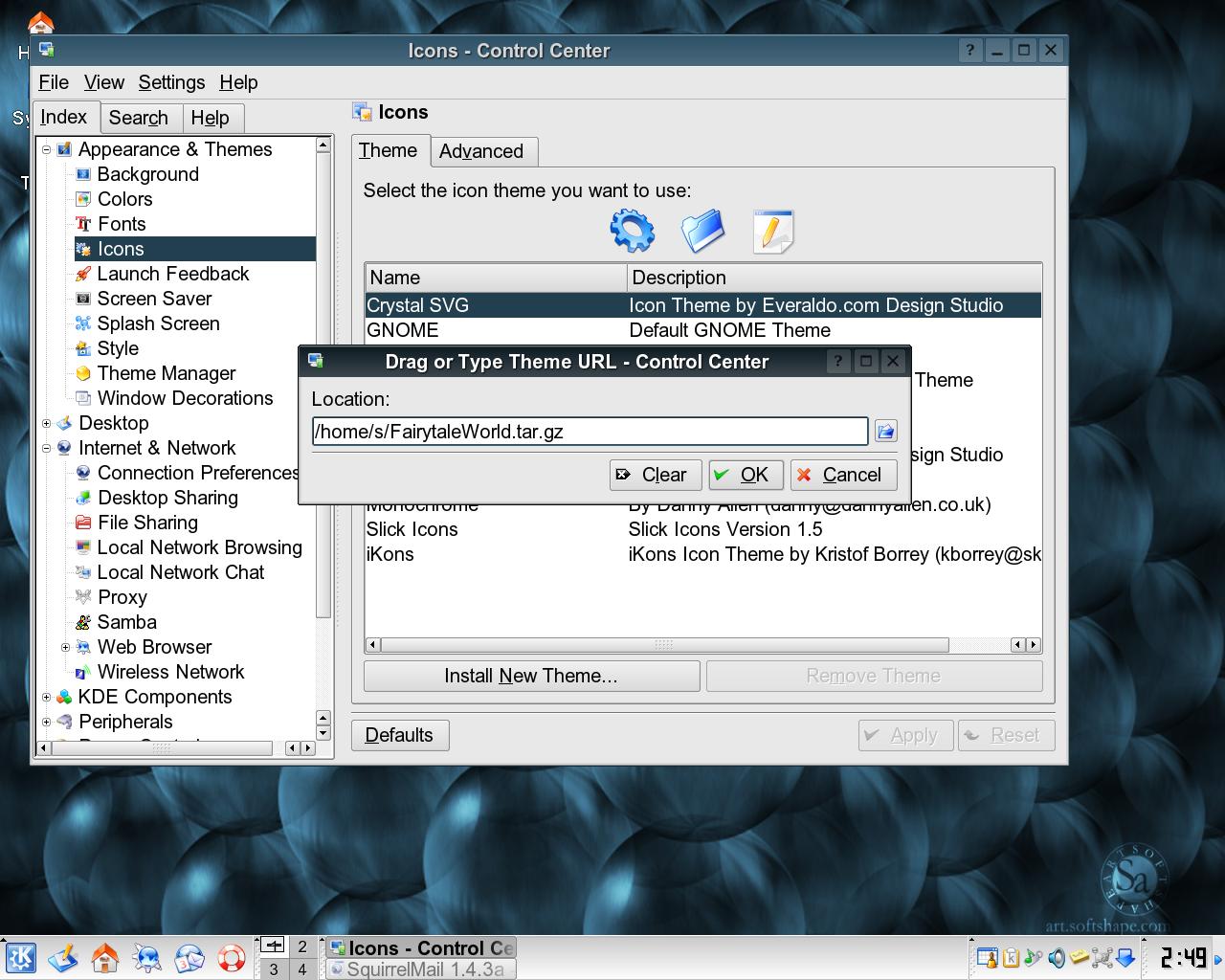1225x980 pixels.
Task: Click the Window Decorations icon in tree
Action: (83, 398)
